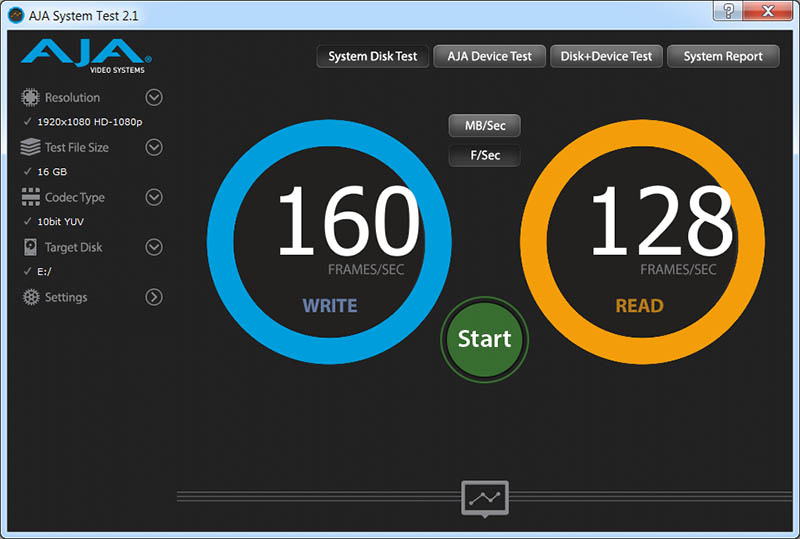Click the E:/ target disk value
Viewport: 800px width, 539px height.
[44, 272]
